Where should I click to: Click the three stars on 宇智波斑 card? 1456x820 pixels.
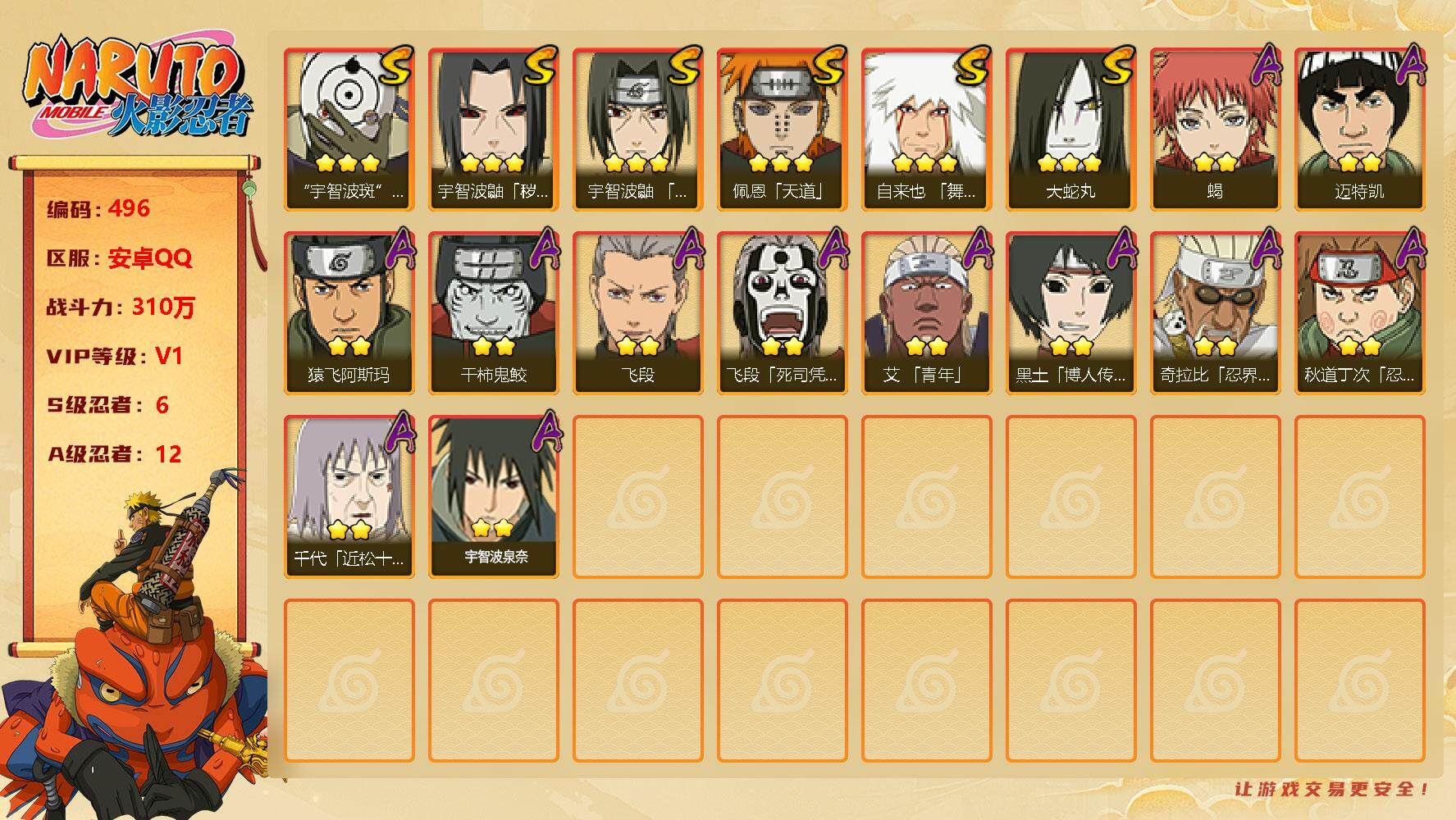pos(348,162)
